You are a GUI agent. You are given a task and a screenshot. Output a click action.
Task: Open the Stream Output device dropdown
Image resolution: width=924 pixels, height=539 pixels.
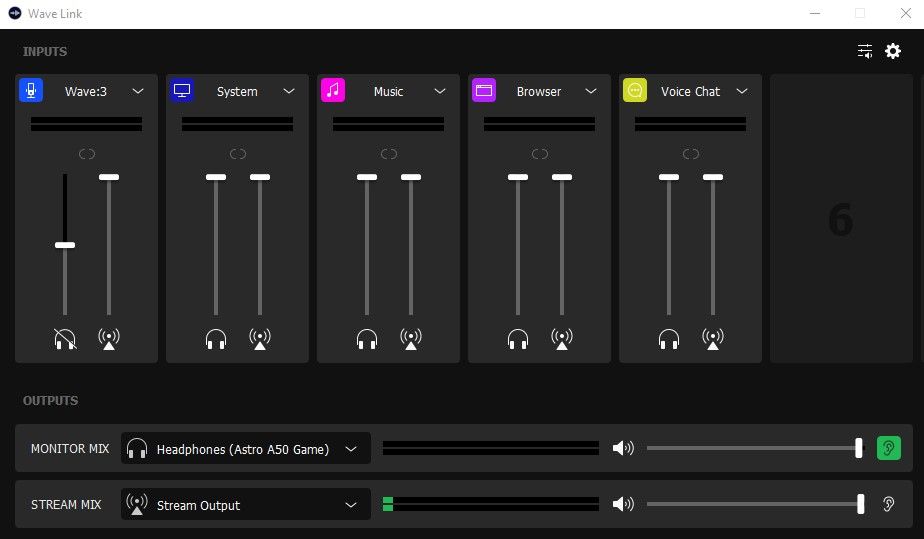point(246,504)
